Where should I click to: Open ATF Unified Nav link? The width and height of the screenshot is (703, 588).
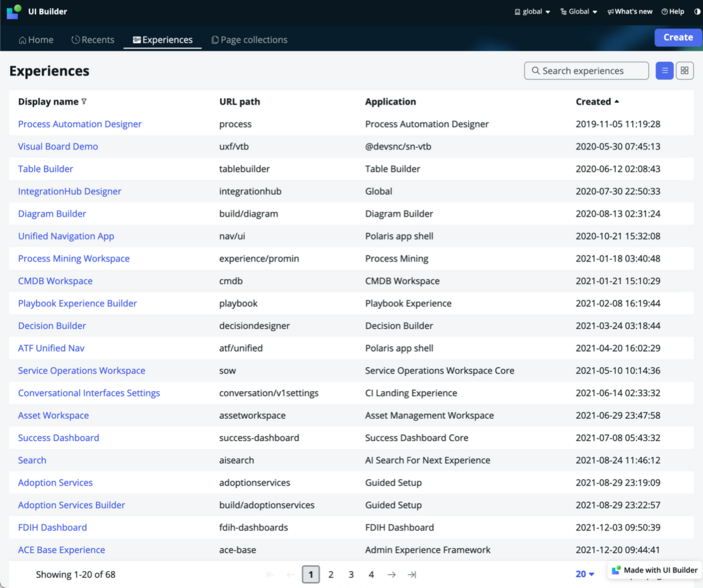51,348
